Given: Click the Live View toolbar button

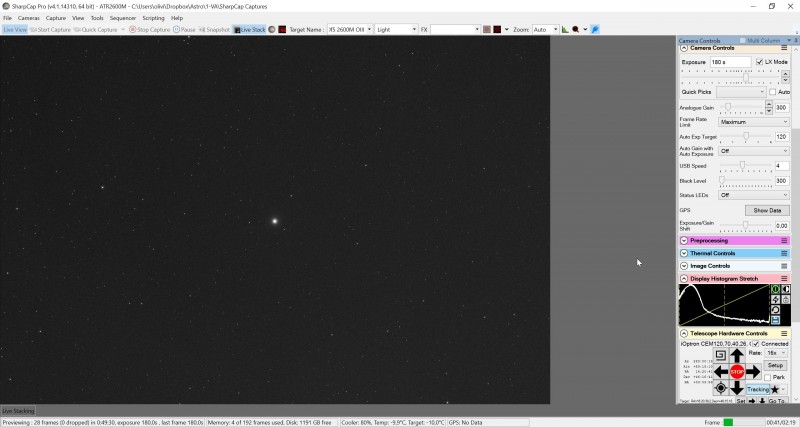Looking at the screenshot, I should (x=15, y=30).
